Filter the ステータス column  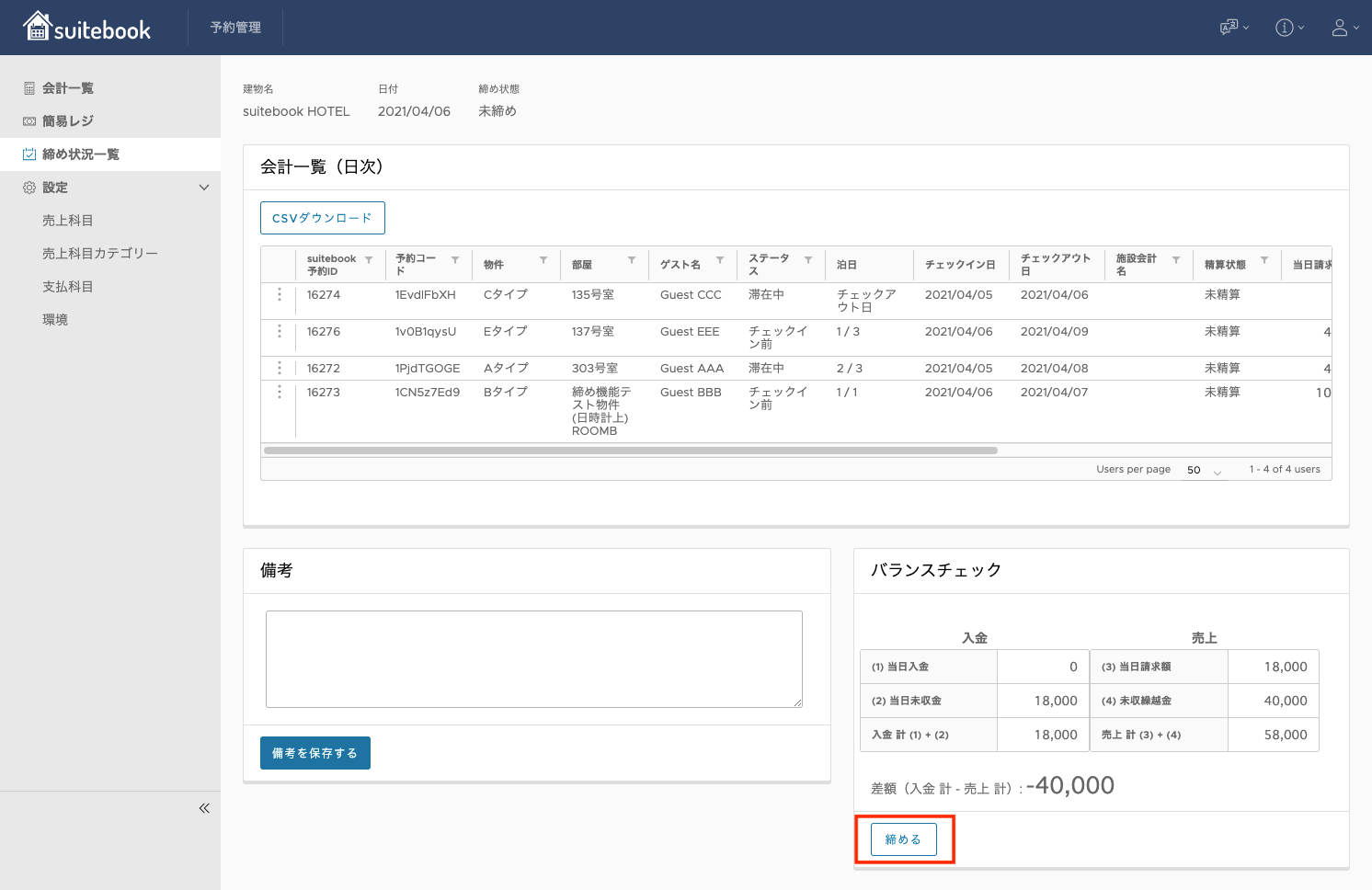[808, 260]
